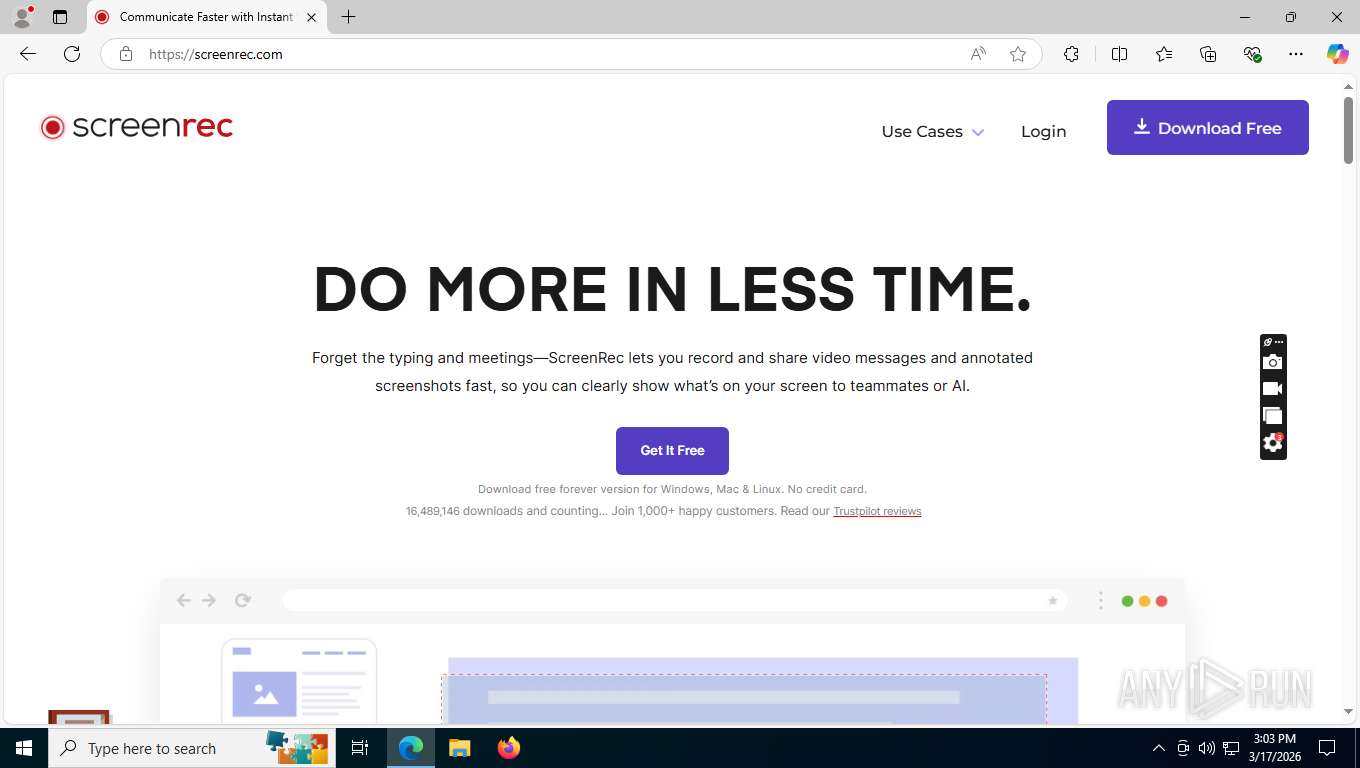Click the puzzle pieces icon in taskbar search
The image size is (1360, 768).
[297, 747]
